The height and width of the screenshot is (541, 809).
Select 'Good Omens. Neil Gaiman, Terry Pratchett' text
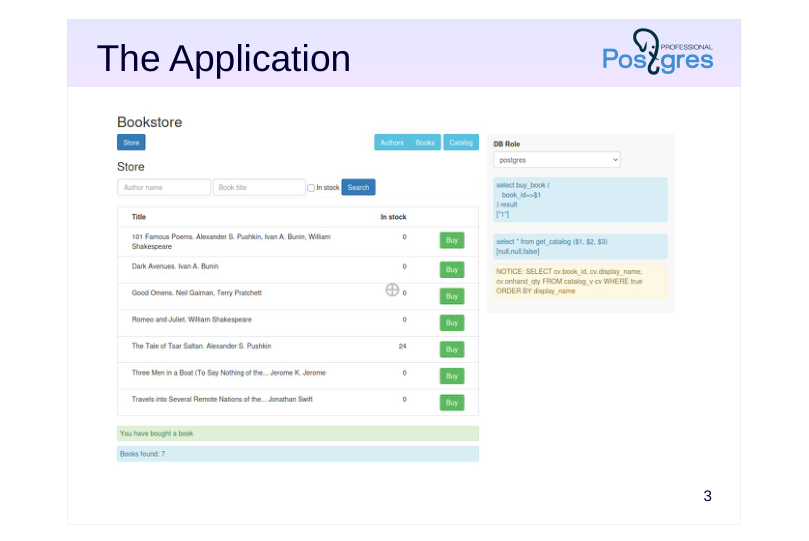197,292
